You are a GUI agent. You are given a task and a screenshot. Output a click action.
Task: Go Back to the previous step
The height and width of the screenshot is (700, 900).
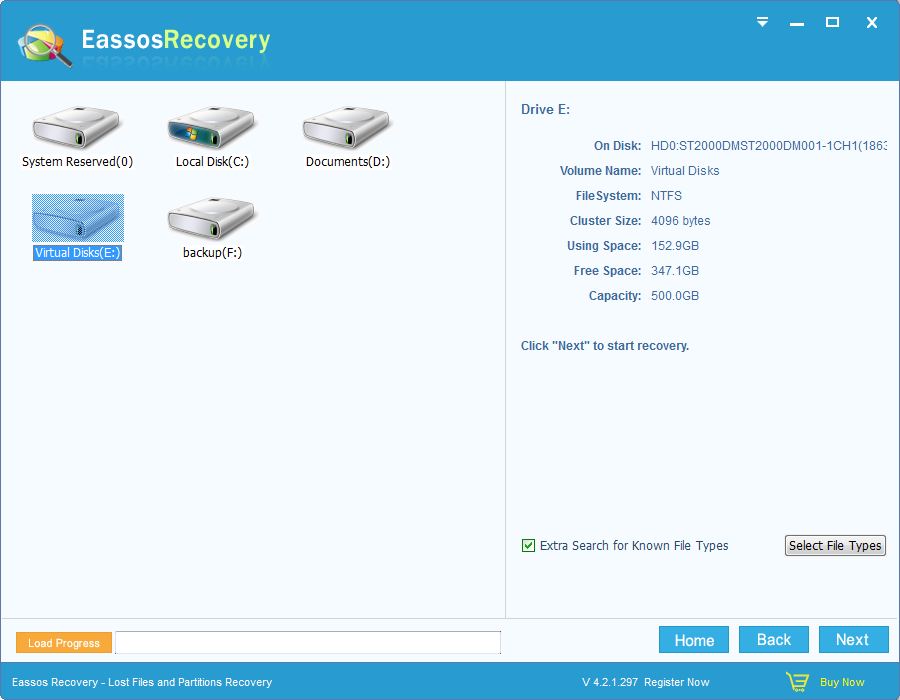[x=774, y=640]
